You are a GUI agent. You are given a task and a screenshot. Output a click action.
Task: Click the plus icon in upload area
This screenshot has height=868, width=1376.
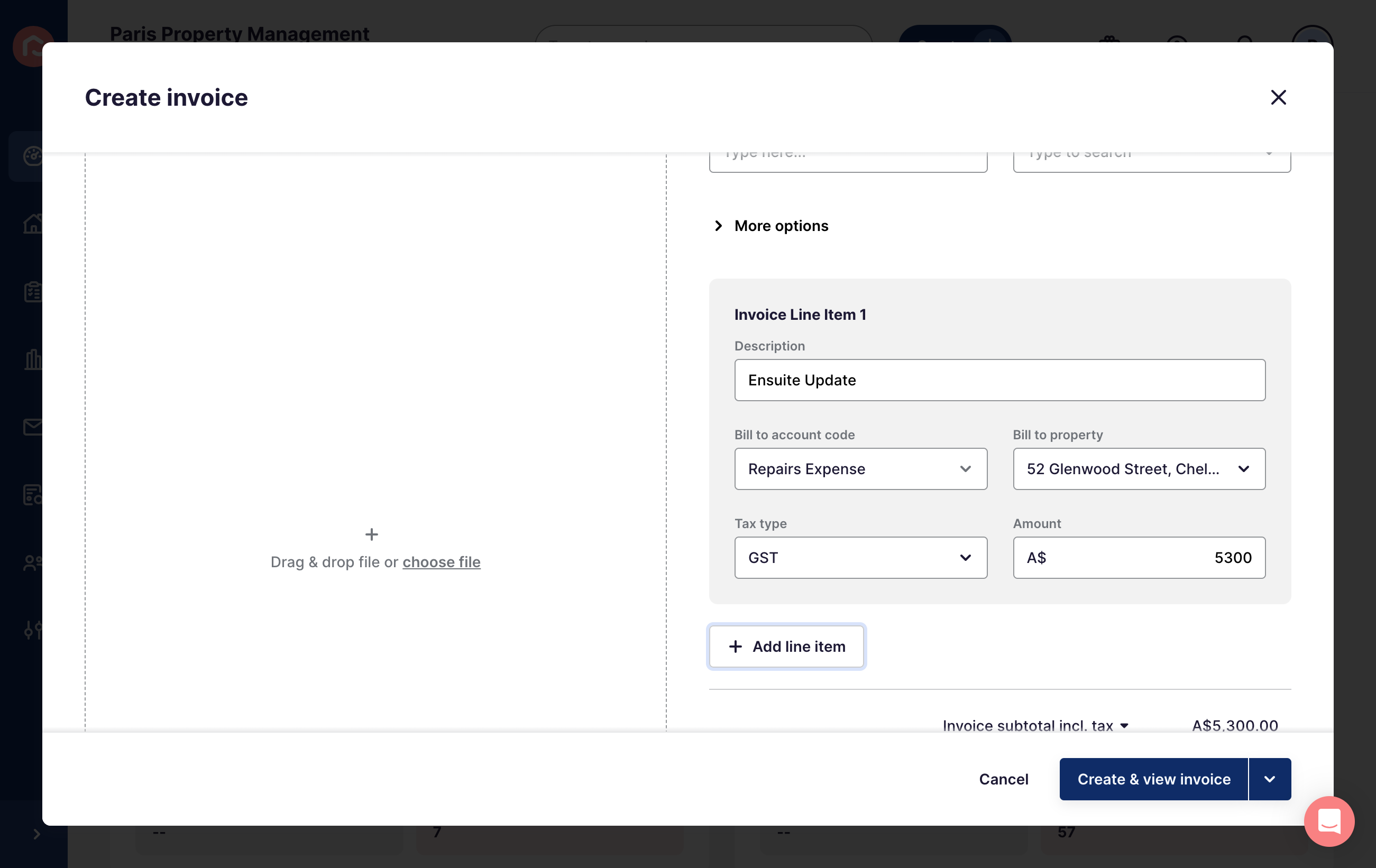(x=371, y=534)
